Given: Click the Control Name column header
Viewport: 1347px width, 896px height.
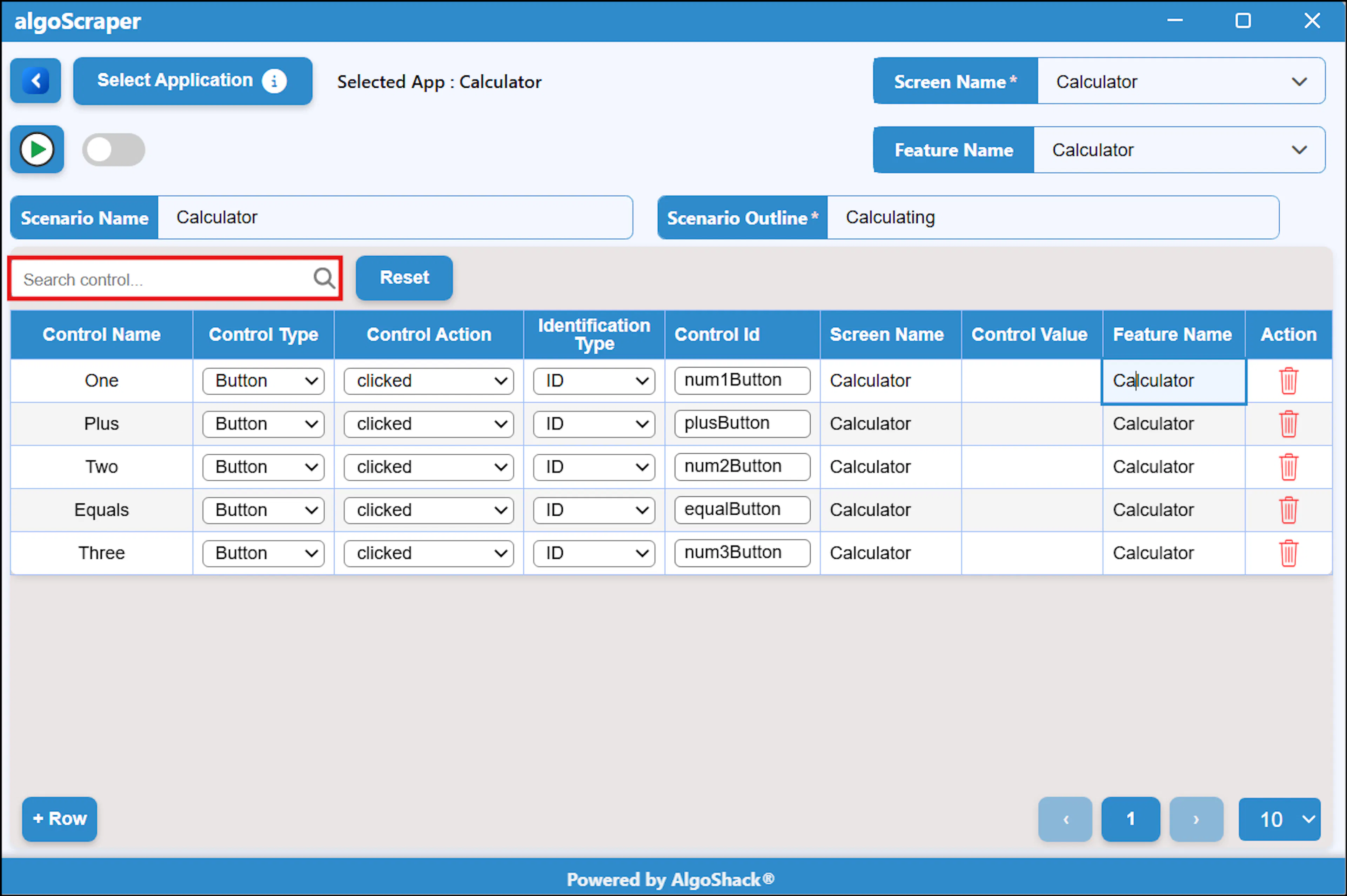Looking at the screenshot, I should click(x=102, y=334).
